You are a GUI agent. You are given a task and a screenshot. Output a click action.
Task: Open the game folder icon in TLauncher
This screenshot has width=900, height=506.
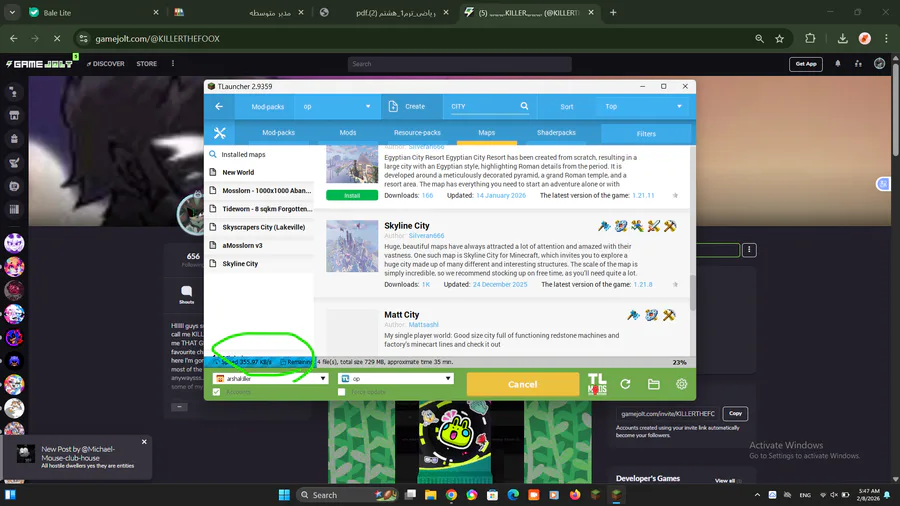[653, 384]
